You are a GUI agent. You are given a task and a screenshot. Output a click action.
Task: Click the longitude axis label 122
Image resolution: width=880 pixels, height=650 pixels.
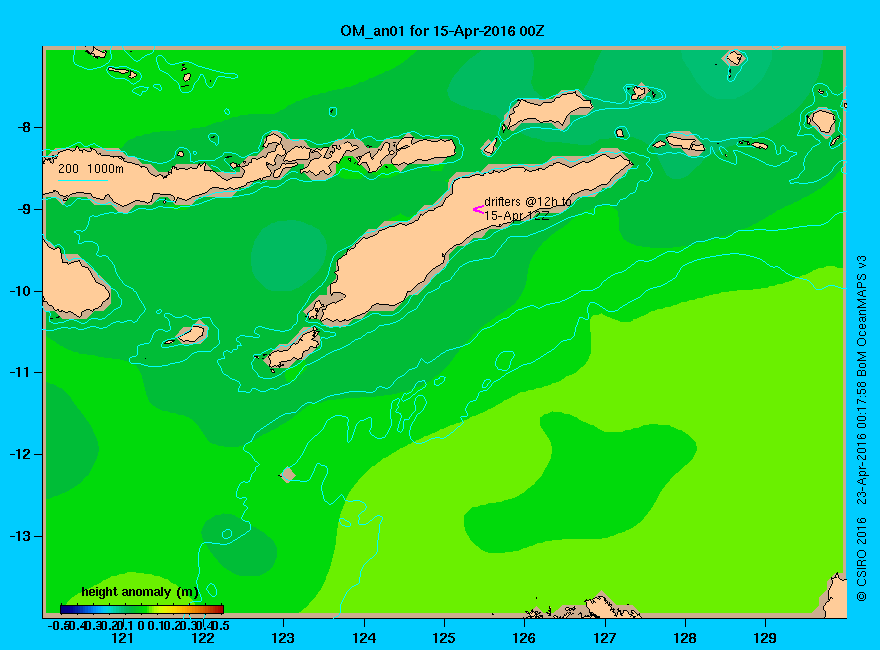pyautogui.click(x=203, y=638)
